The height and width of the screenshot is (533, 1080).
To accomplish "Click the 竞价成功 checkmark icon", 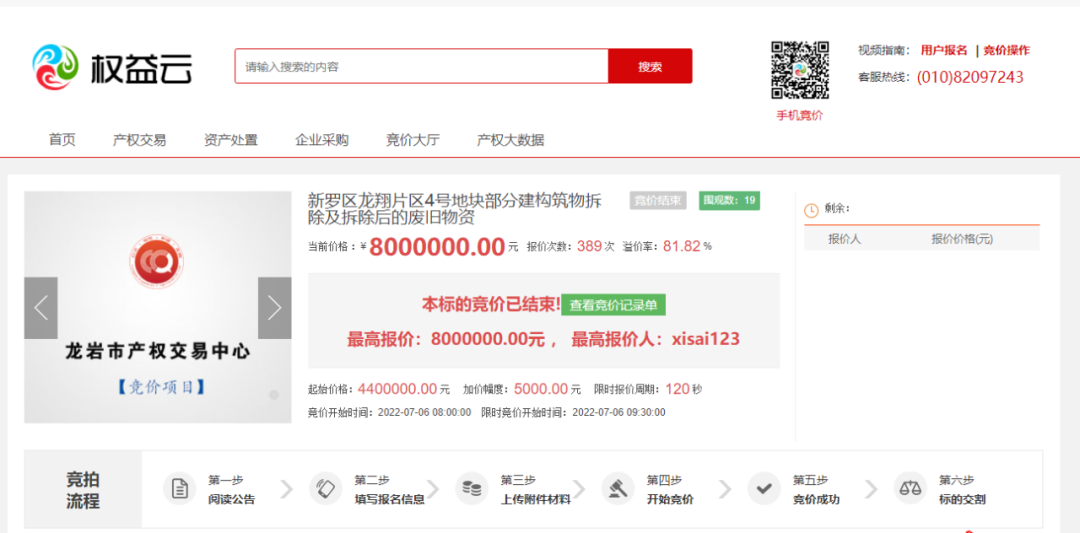I will click(x=764, y=489).
